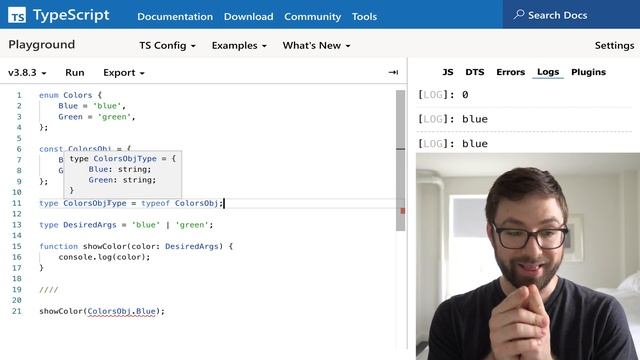
Task: Click the Playground heading
Action: tap(42, 44)
